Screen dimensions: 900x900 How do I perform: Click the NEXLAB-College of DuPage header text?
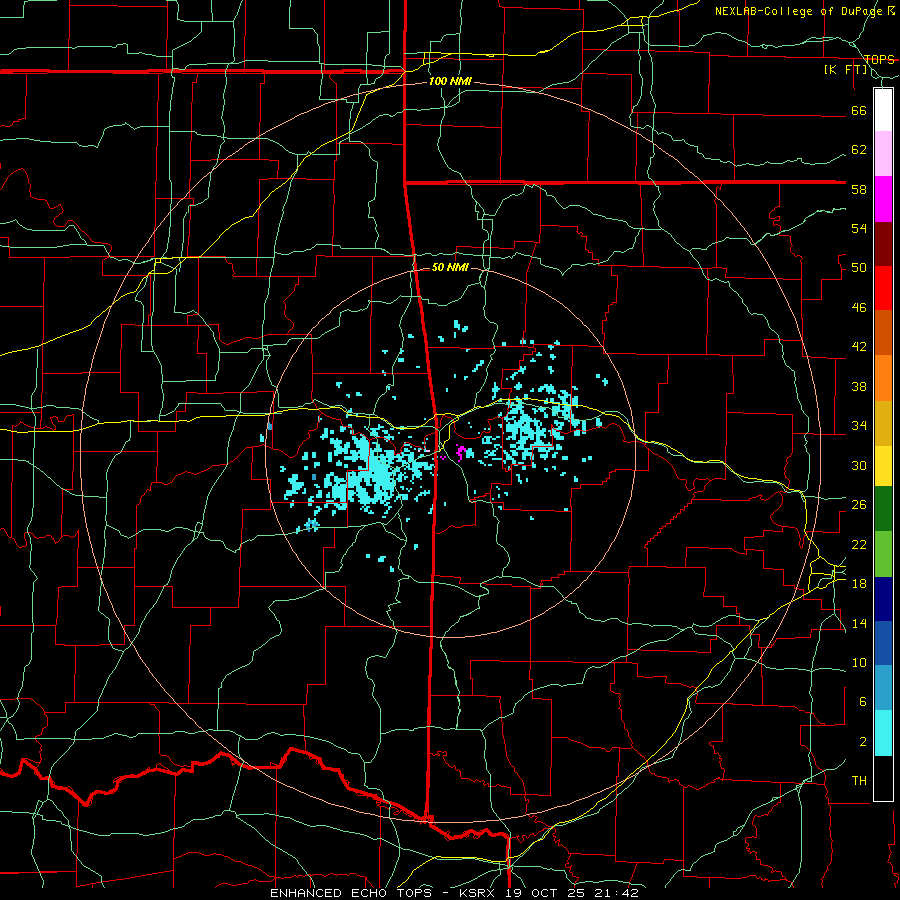(x=797, y=11)
